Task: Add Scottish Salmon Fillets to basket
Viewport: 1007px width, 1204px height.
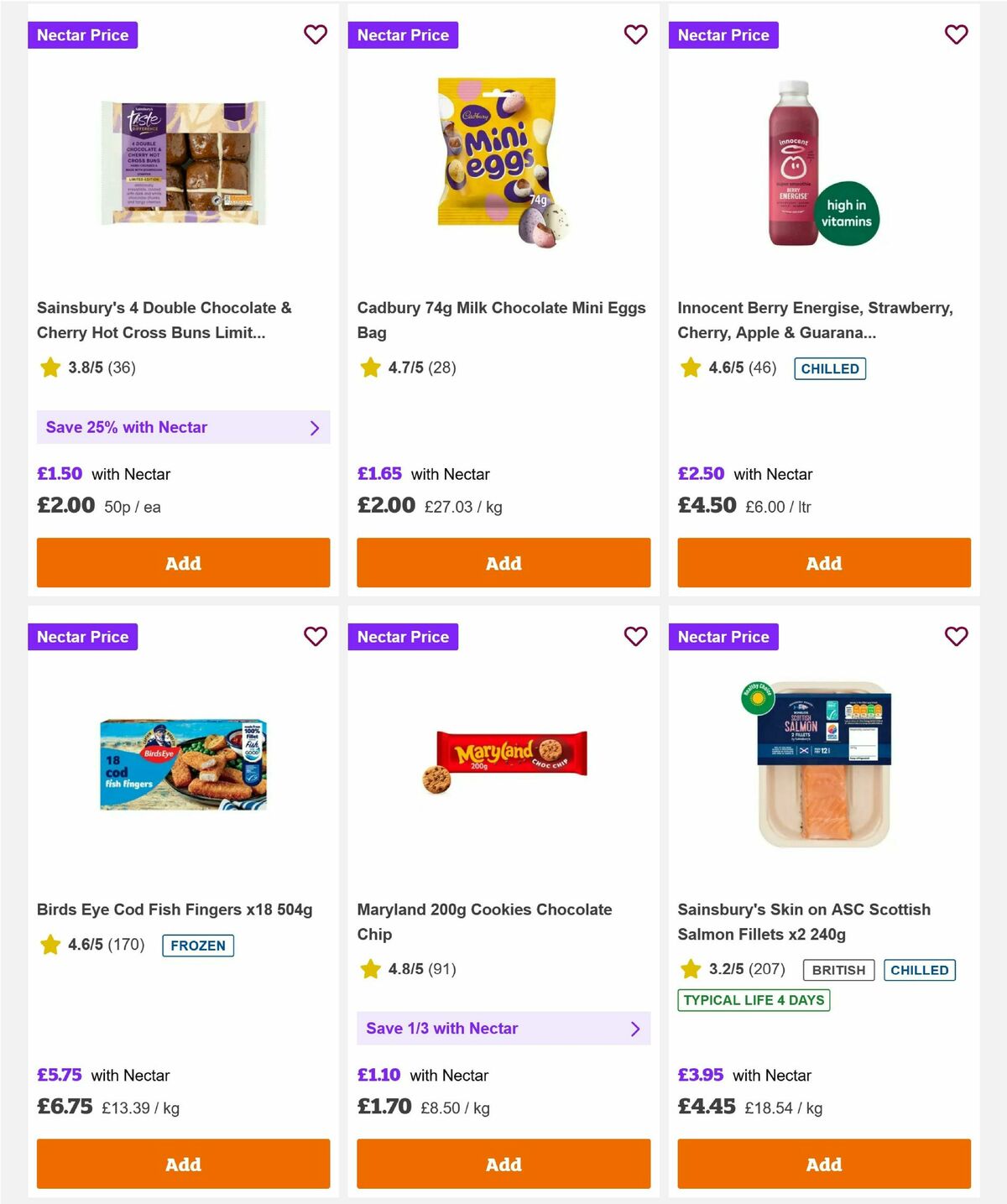Action: click(x=823, y=1165)
